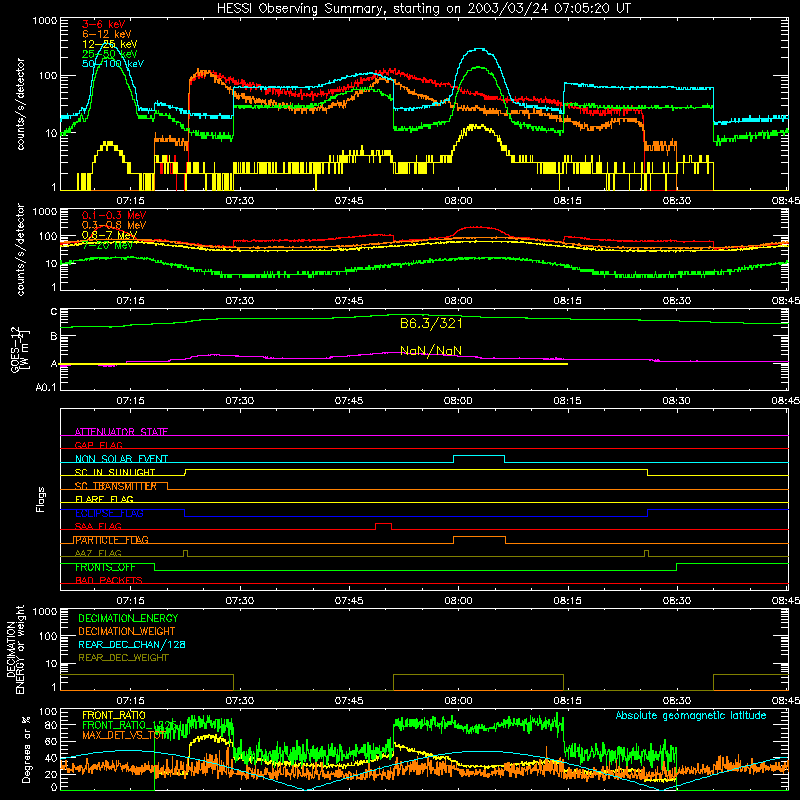Click the 'DECIMATION ENERGY or weight' axis label
Viewport: 800px width, 800px height.
click(x=15, y=649)
